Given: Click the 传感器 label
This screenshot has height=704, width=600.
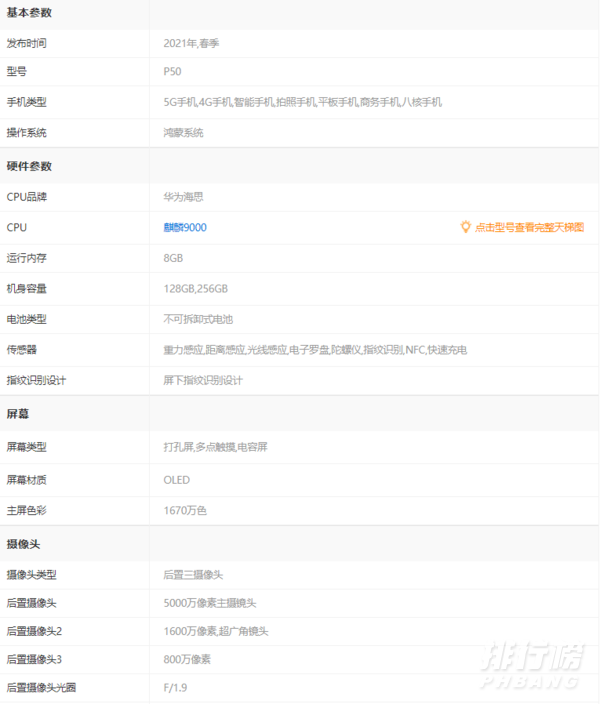Looking at the screenshot, I should tap(22, 350).
